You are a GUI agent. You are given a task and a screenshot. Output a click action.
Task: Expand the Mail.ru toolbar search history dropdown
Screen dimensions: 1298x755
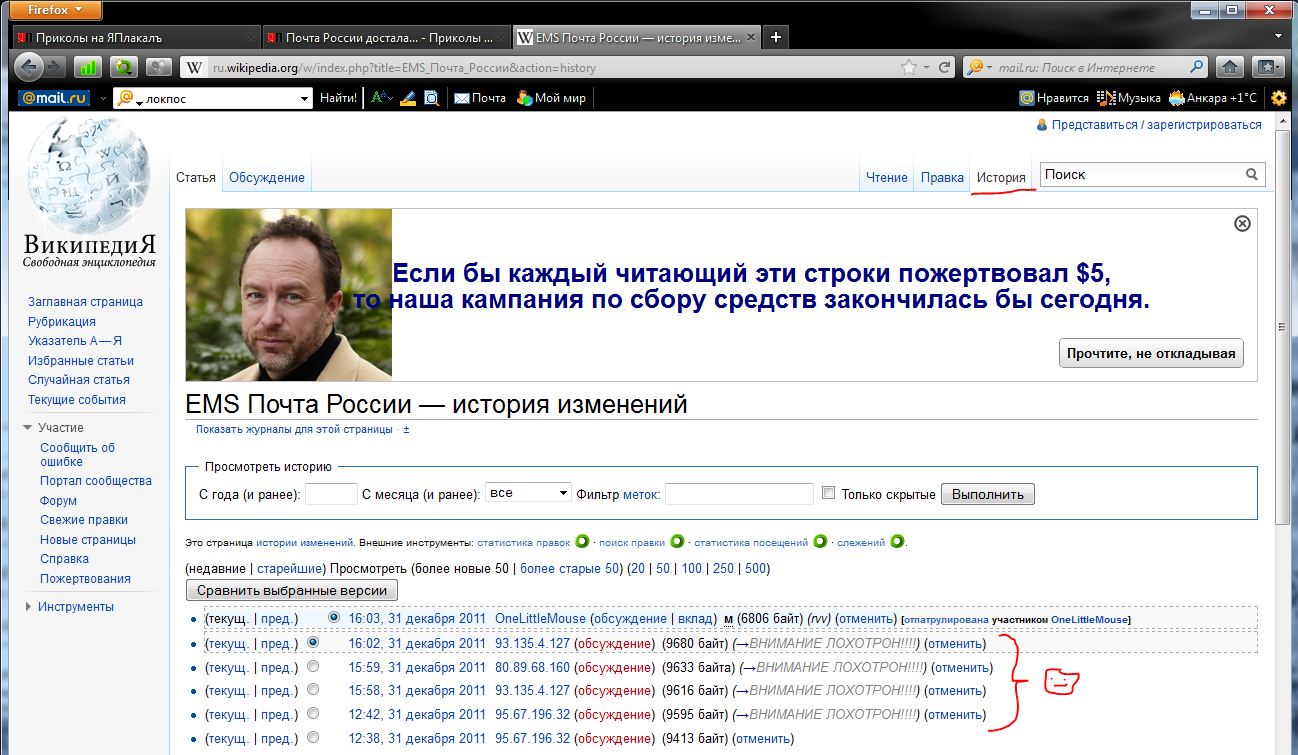pyautogui.click(x=305, y=99)
